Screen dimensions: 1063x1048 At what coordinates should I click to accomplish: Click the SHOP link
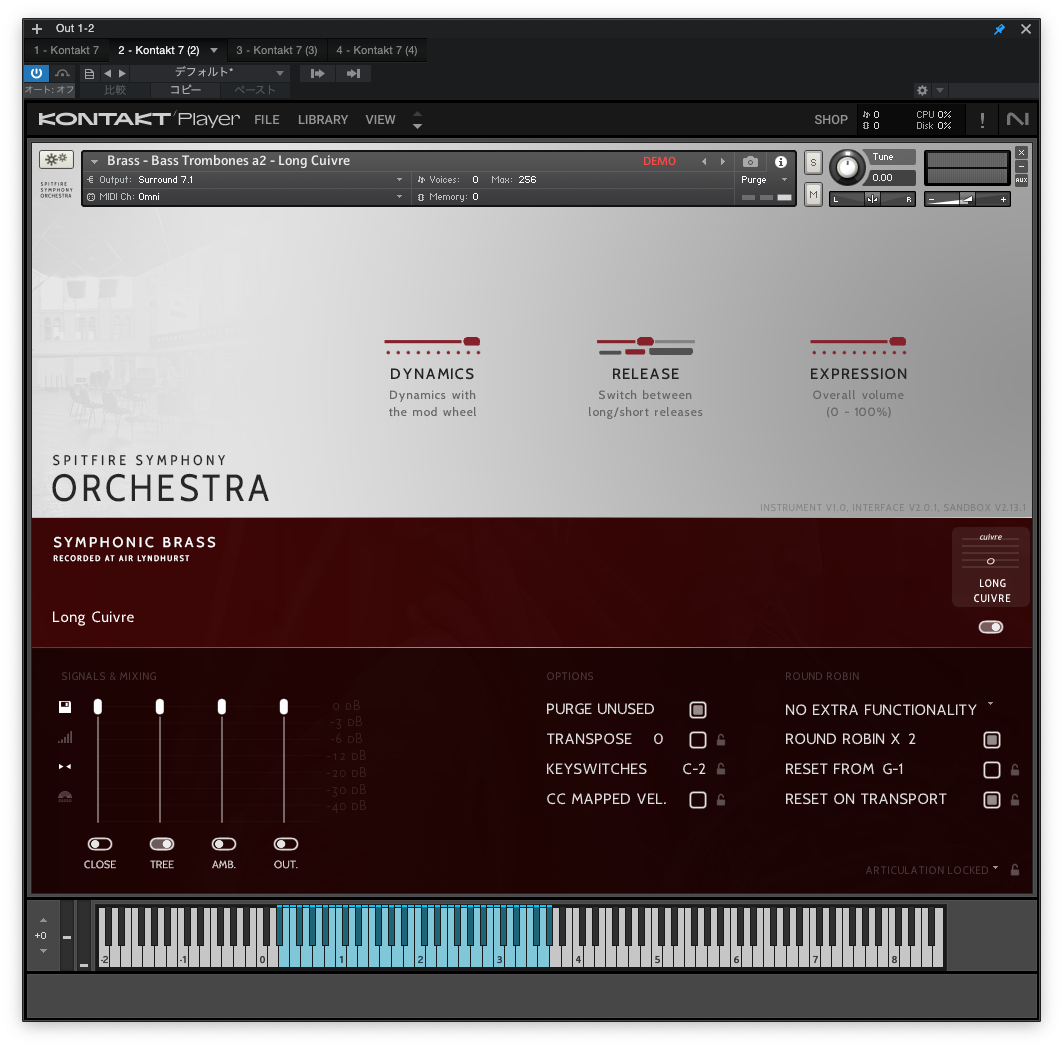pyautogui.click(x=830, y=120)
